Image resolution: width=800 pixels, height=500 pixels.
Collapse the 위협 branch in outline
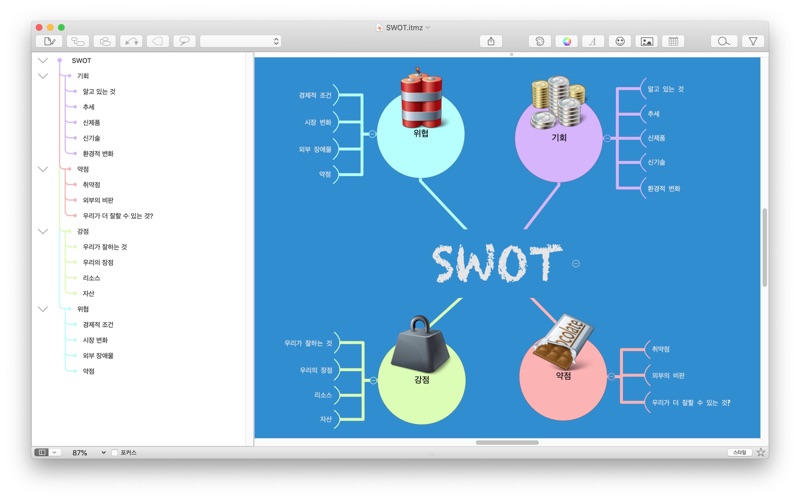click(x=43, y=309)
